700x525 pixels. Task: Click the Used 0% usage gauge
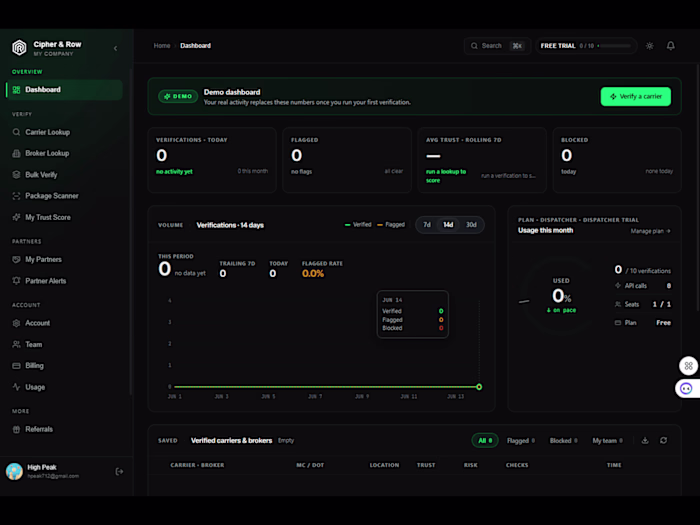(561, 296)
